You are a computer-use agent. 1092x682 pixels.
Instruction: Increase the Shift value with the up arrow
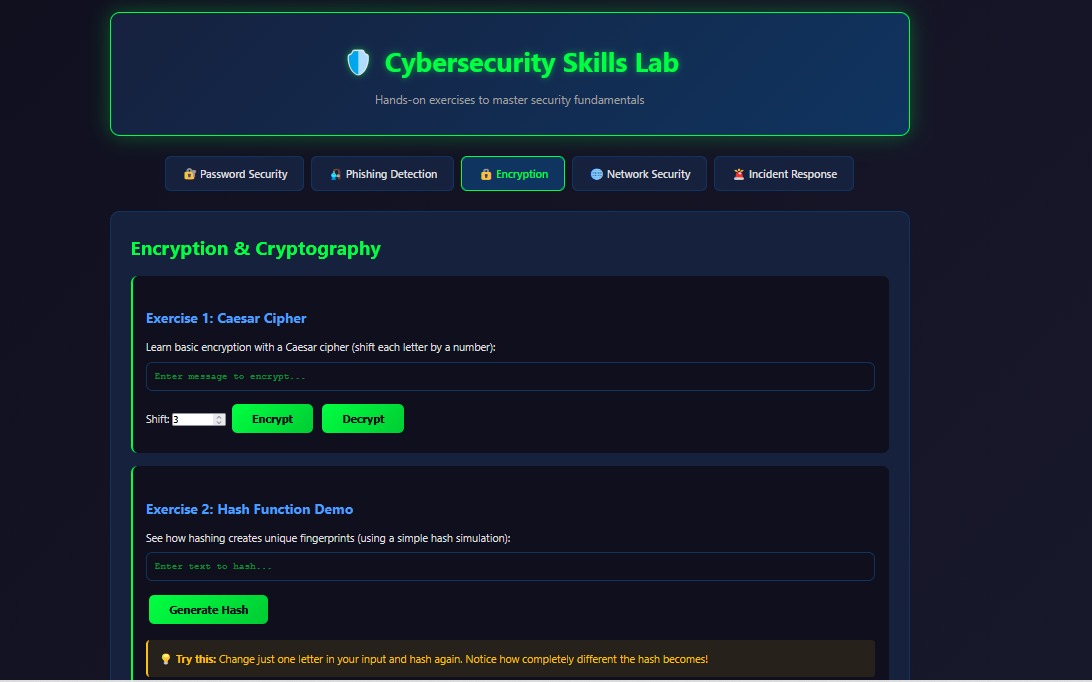point(219,417)
